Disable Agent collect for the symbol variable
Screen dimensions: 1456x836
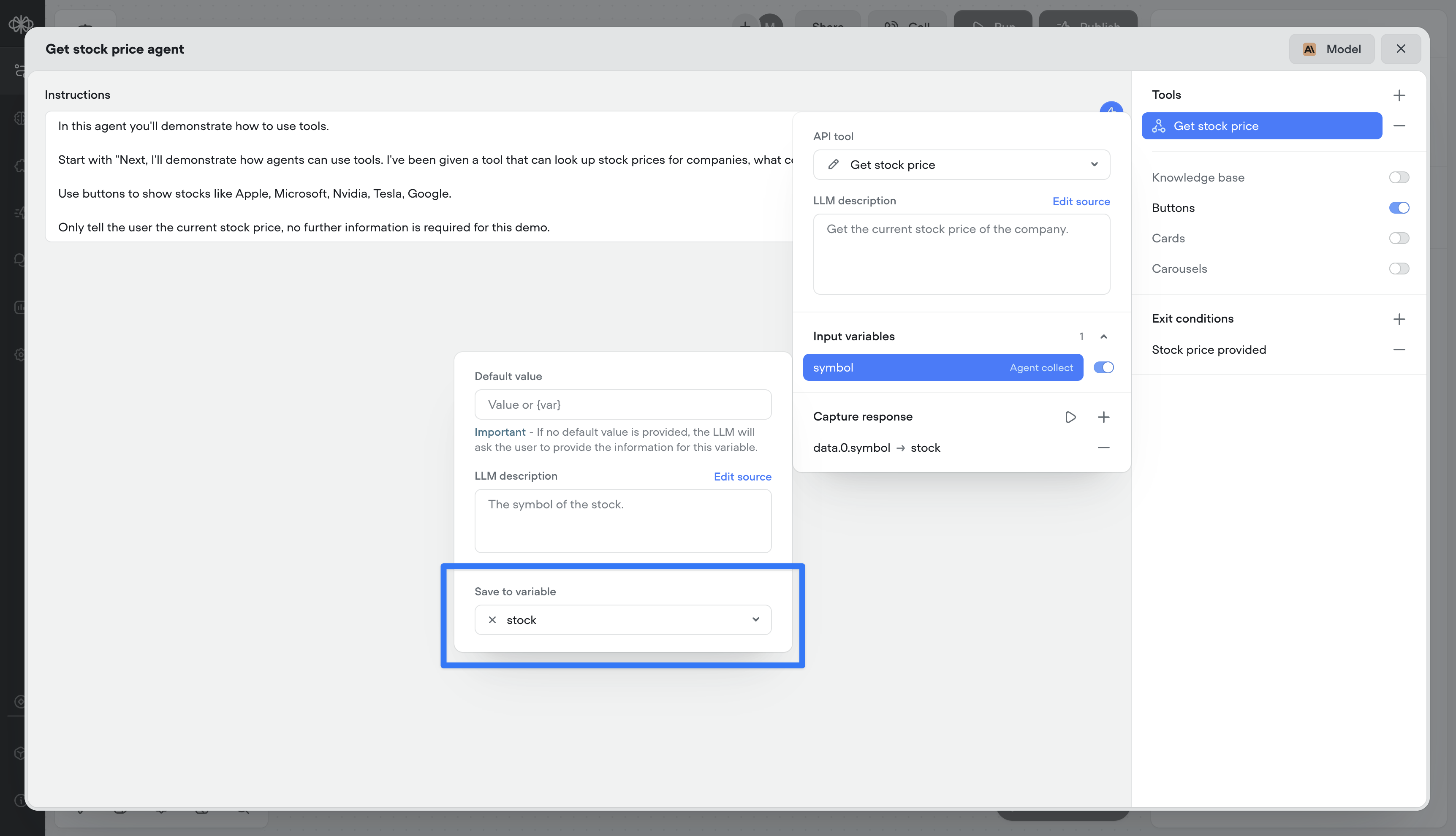coord(1103,367)
